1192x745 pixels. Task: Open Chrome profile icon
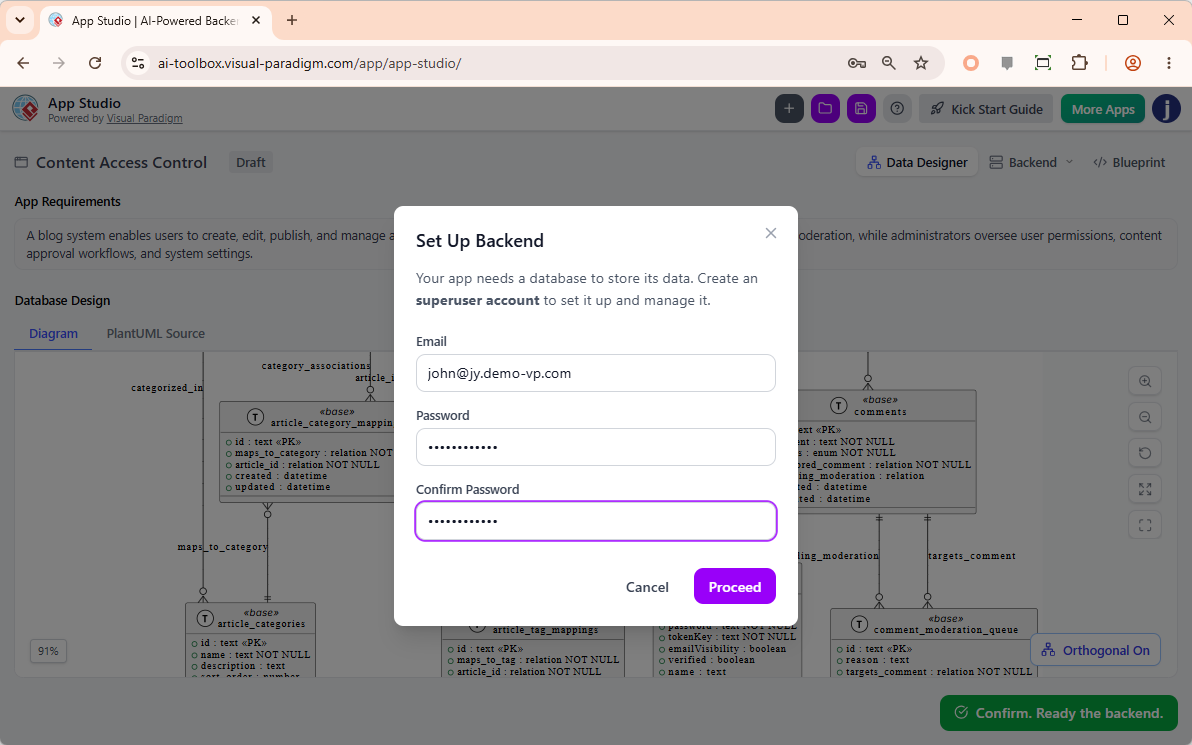point(1133,63)
